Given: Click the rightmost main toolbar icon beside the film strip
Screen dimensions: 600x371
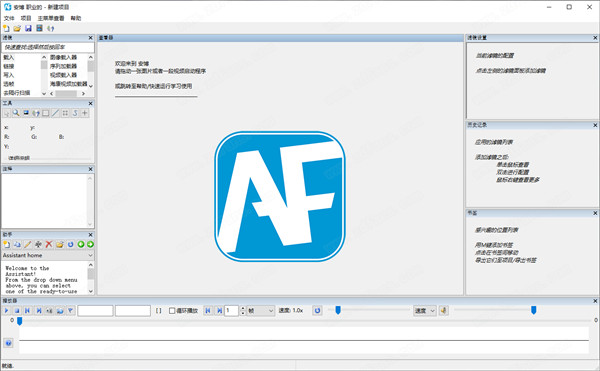Looking at the screenshot, I should click(51, 28).
